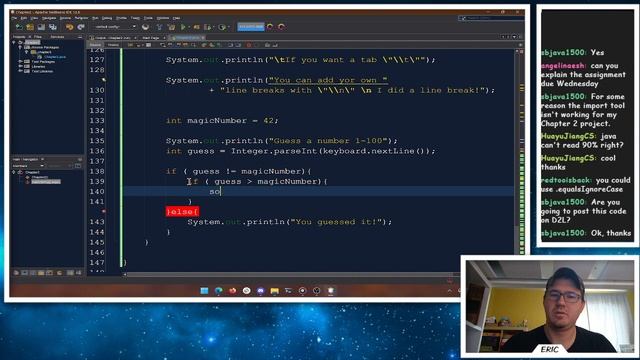This screenshot has width=640, height=360.
Task: Start macro recording with red circle icon
Action: 249,45
